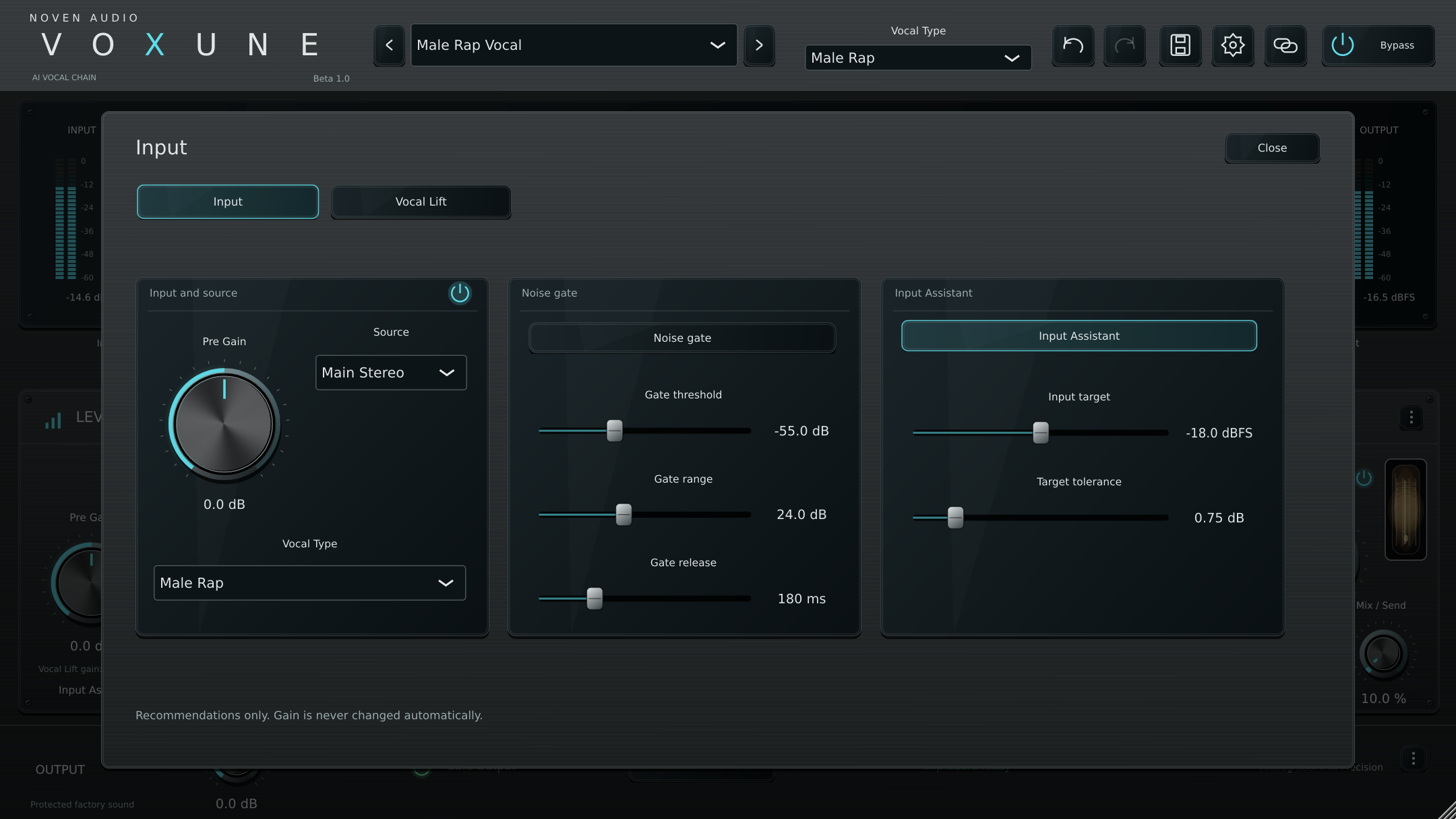Open the panel Vocal Type Male Rap dropdown
Viewport: 1456px width, 819px height.
pyautogui.click(x=309, y=583)
